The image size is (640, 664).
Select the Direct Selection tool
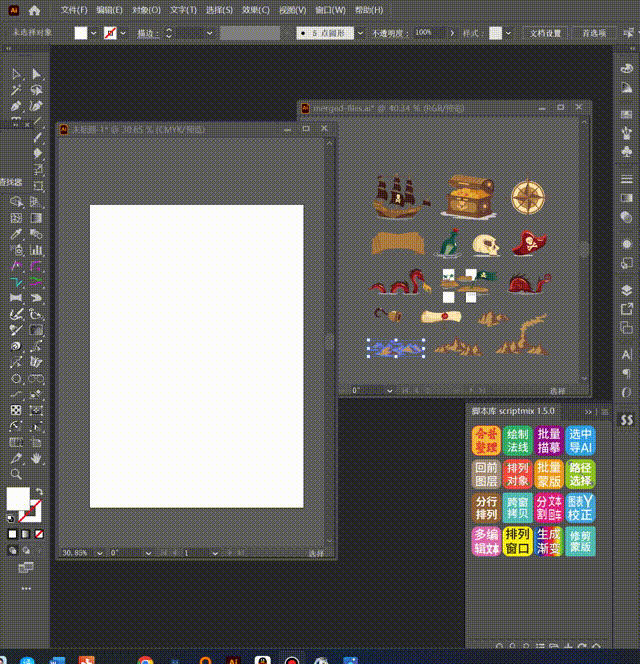point(36,75)
